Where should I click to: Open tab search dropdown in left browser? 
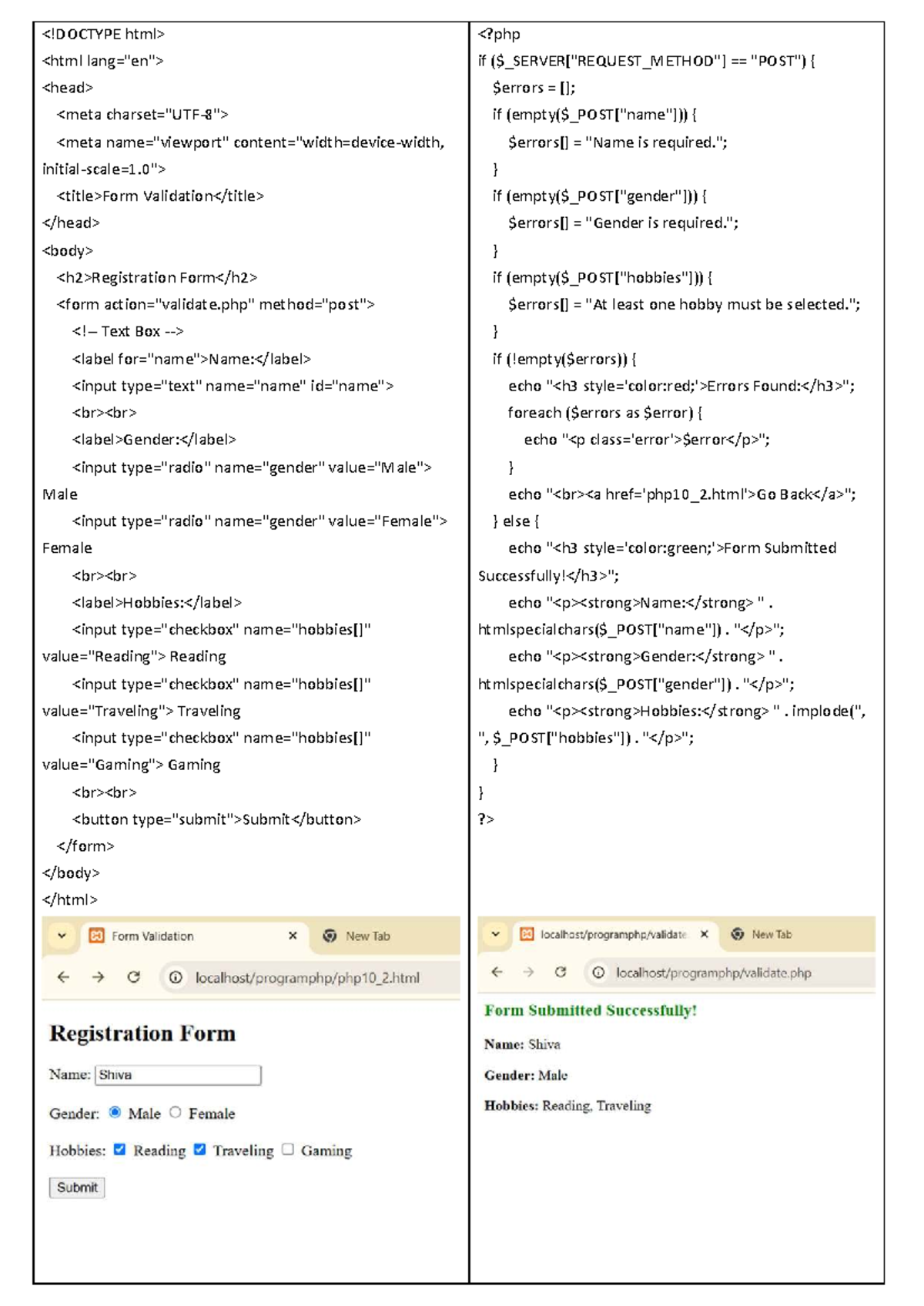pos(62,936)
